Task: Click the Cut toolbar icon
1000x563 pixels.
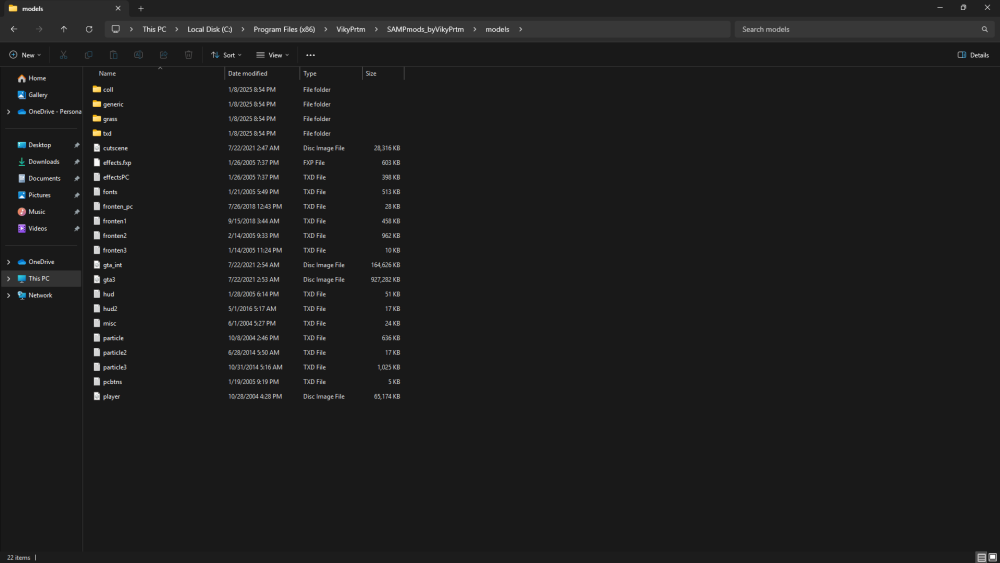Action: [63, 55]
